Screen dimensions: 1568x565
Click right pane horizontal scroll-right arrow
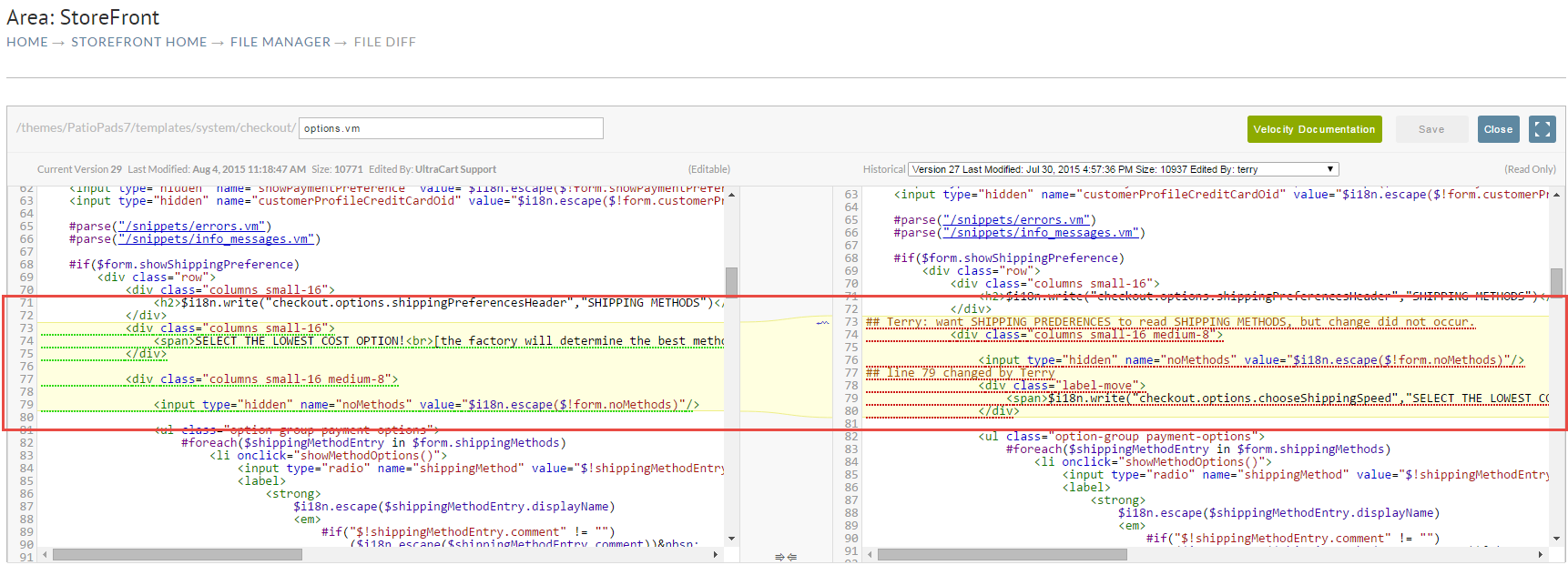[x=1541, y=554]
